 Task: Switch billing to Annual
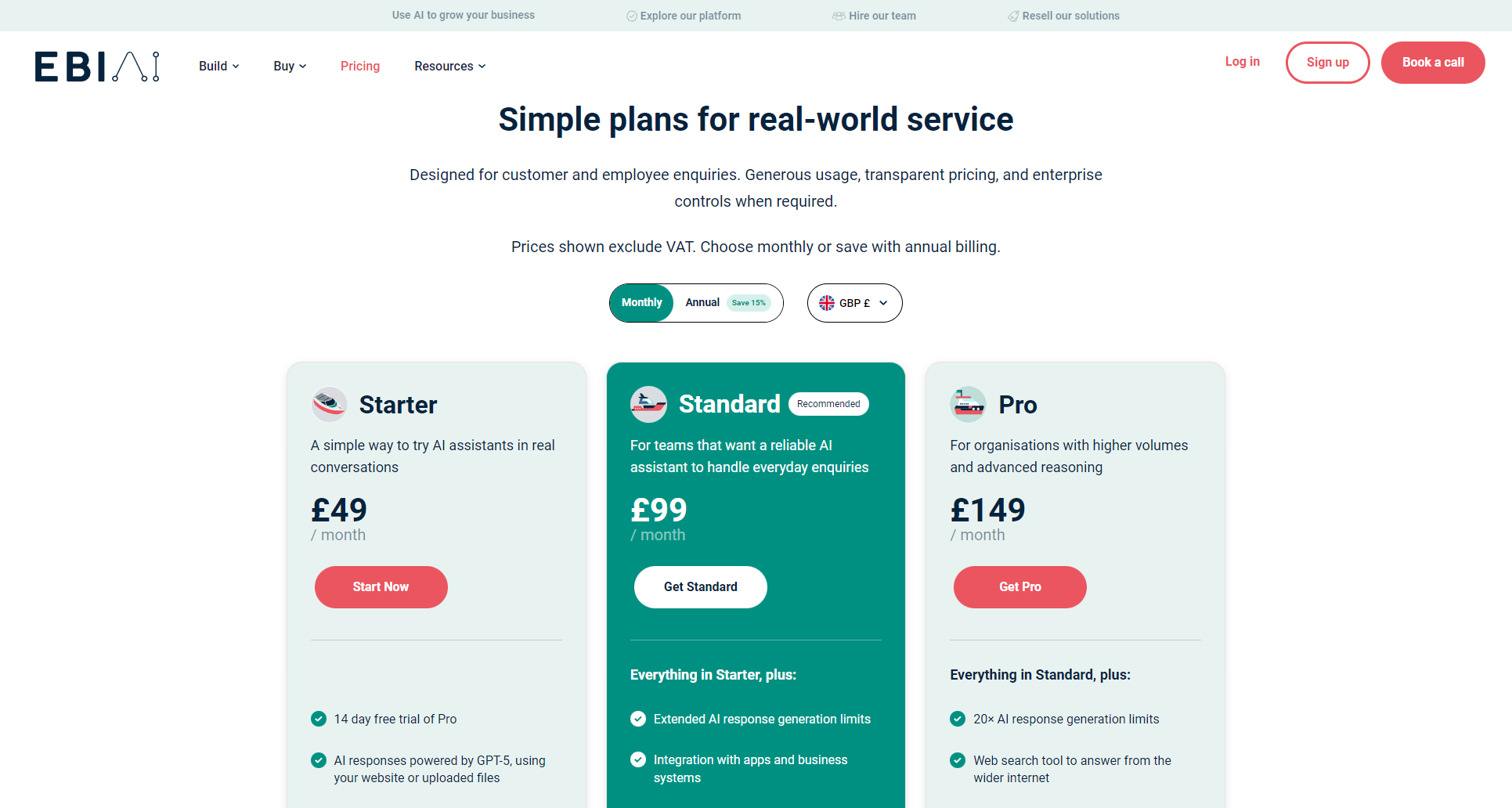click(x=702, y=303)
